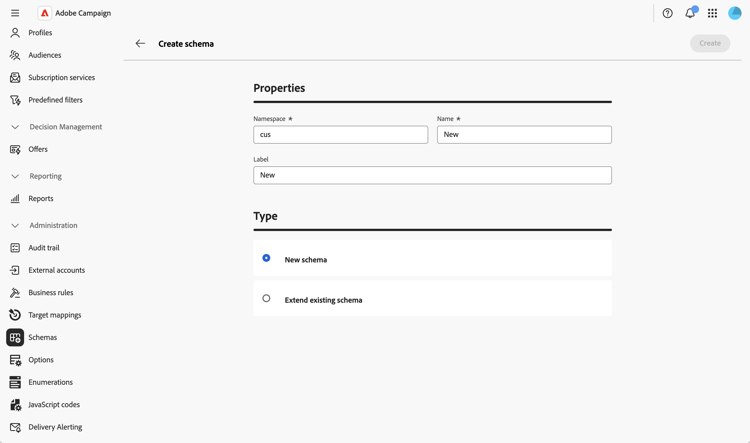Click the Namespace input field
Image resolution: width=750 pixels, height=443 pixels.
(x=340, y=134)
